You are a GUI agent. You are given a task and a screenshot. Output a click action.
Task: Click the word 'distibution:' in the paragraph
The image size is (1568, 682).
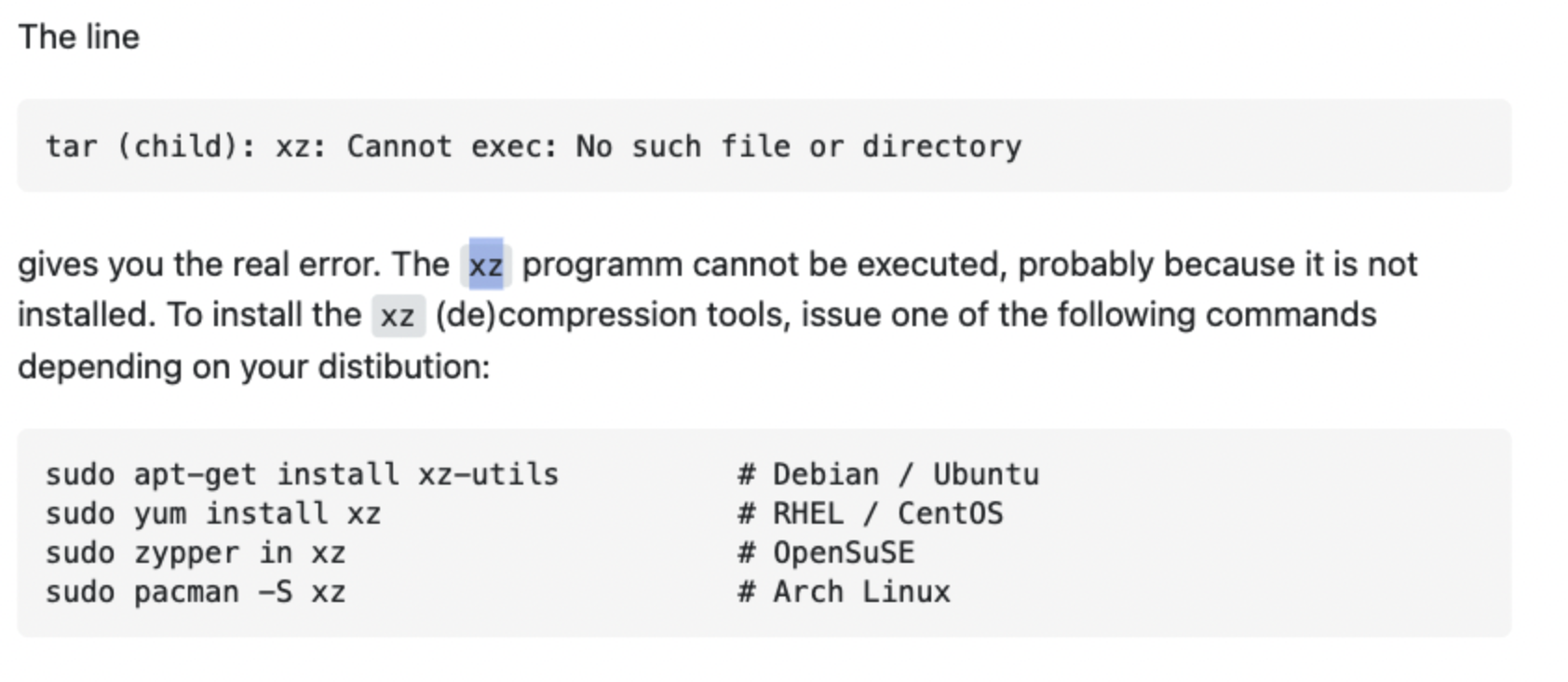(404, 366)
